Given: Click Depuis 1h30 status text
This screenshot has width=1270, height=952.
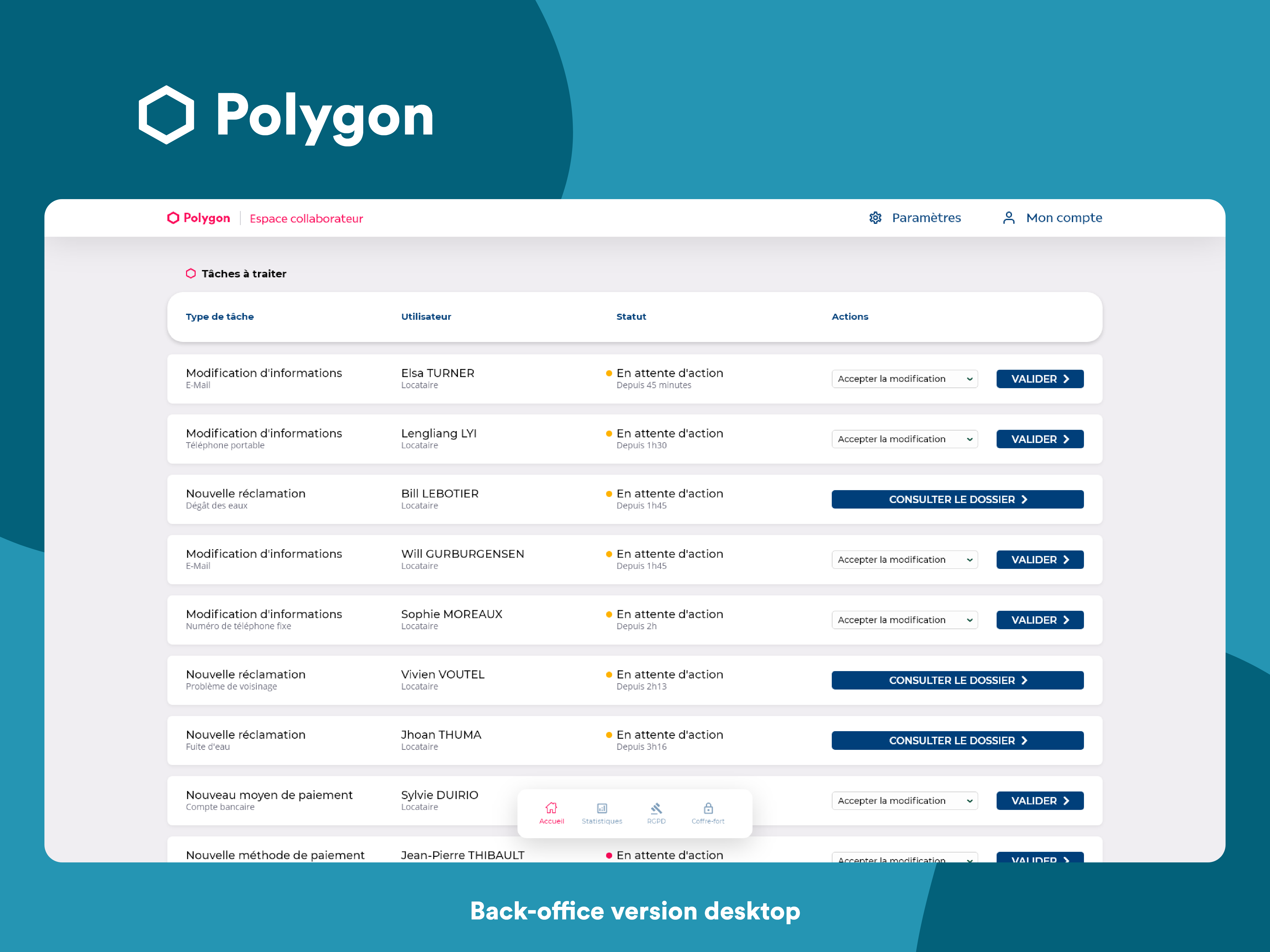Looking at the screenshot, I should [641, 445].
